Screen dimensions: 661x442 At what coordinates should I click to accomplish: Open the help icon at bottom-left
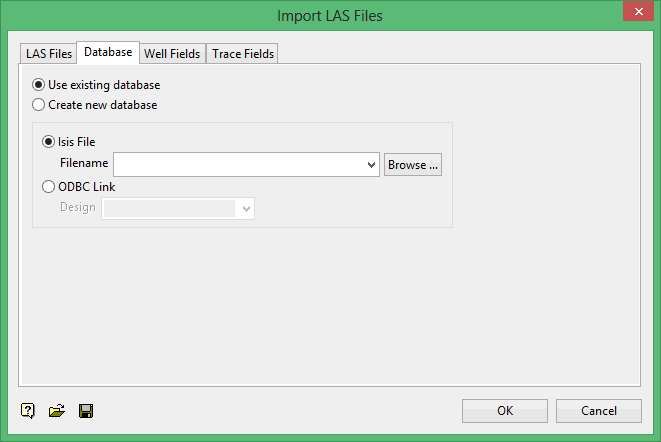(28, 410)
